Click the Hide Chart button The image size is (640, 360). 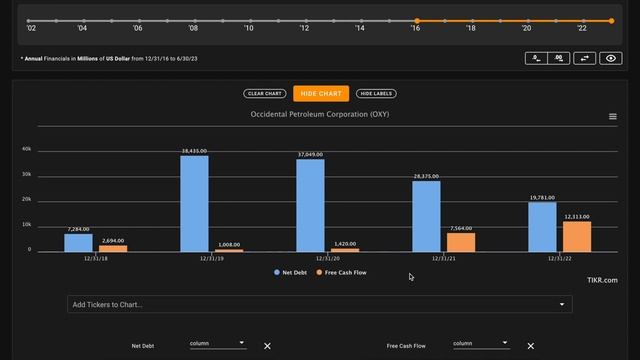[x=321, y=93]
